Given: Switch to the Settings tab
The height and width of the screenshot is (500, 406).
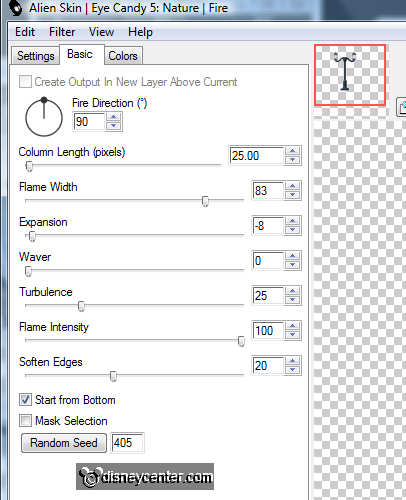Looking at the screenshot, I should (x=36, y=56).
